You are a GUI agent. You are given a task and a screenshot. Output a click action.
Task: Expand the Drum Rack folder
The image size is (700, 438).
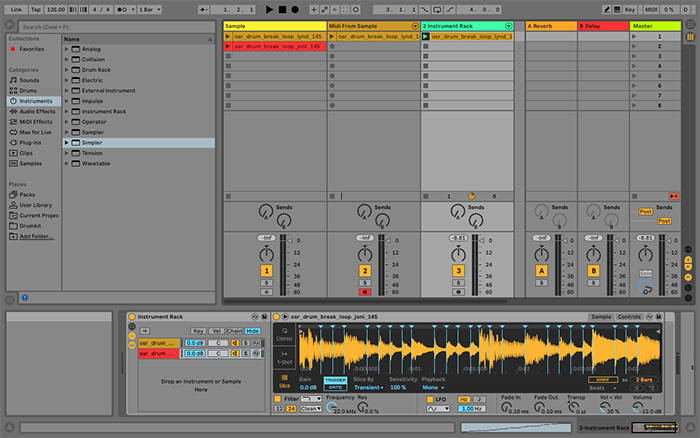(x=67, y=70)
